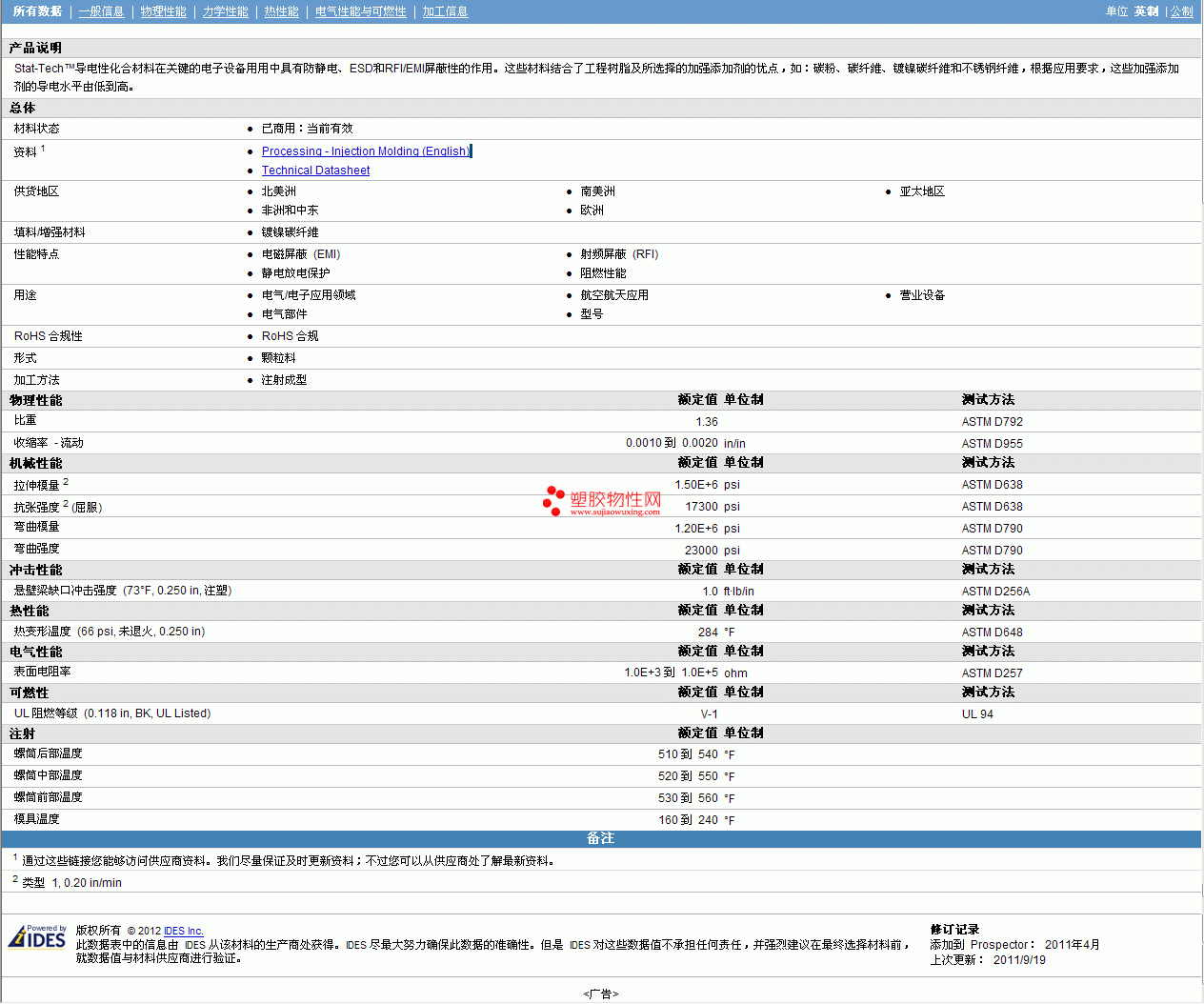
Task: Select 英制 (imperial) units
Action: click(1146, 11)
